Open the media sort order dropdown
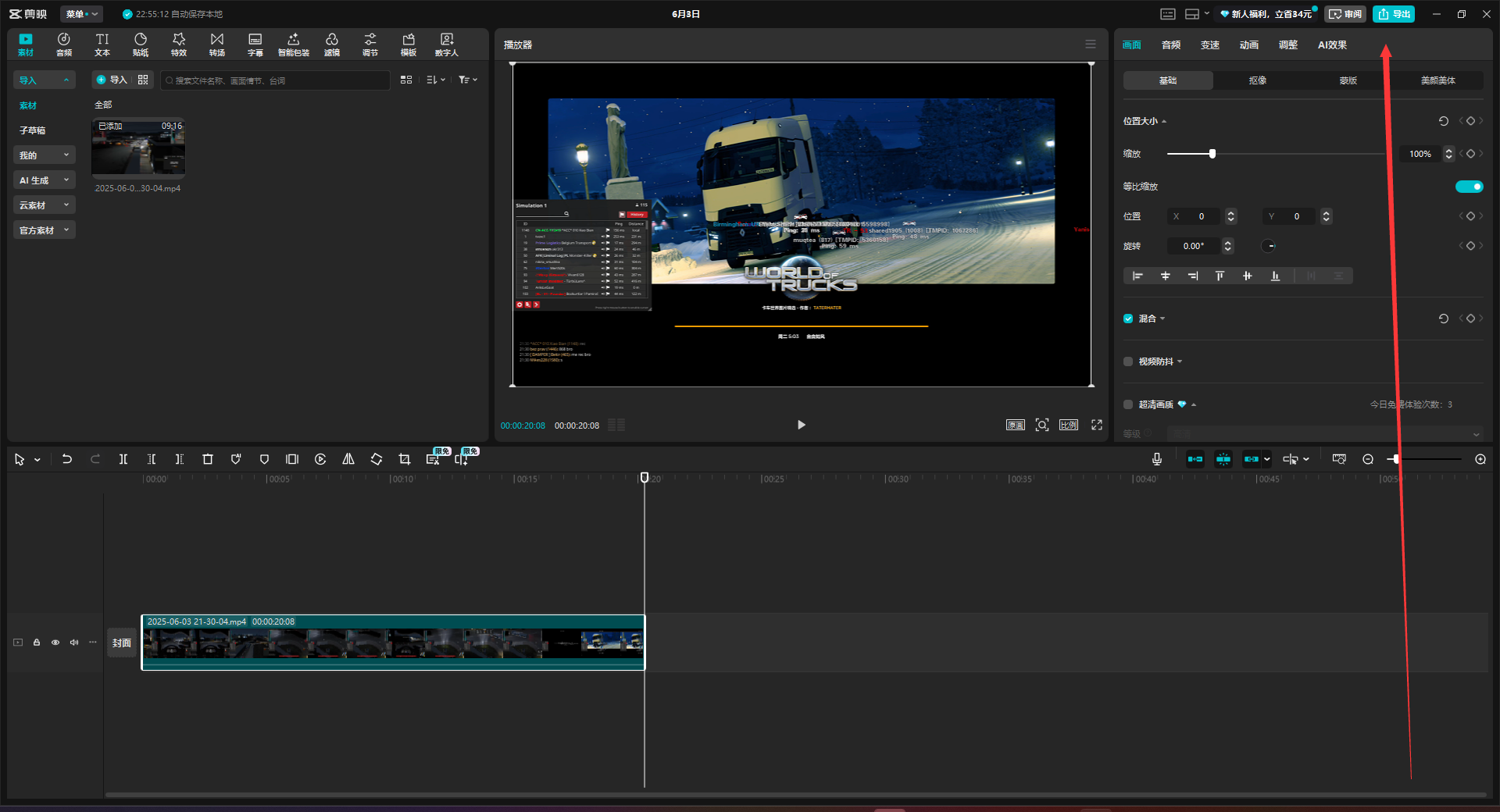Image resolution: width=1500 pixels, height=812 pixels. [x=436, y=80]
